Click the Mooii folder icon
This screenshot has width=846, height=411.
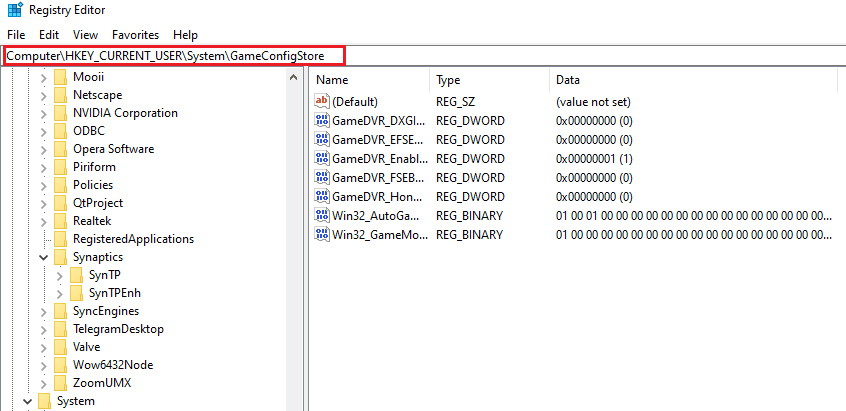(60, 77)
